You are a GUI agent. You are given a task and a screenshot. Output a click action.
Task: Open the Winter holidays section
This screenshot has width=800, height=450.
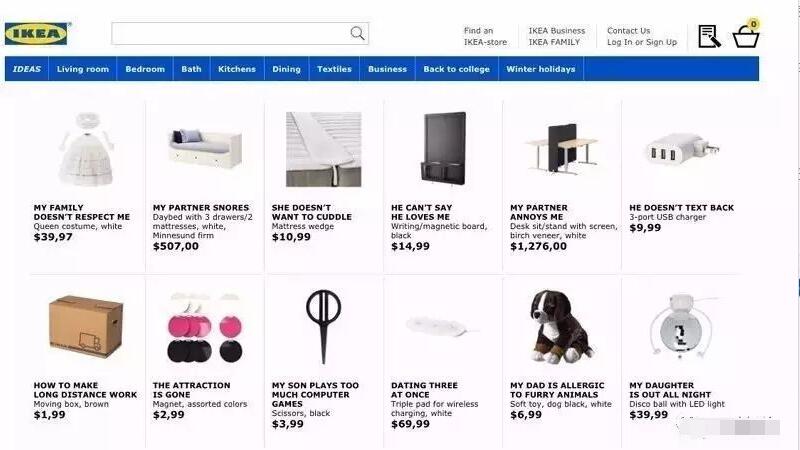pos(540,69)
